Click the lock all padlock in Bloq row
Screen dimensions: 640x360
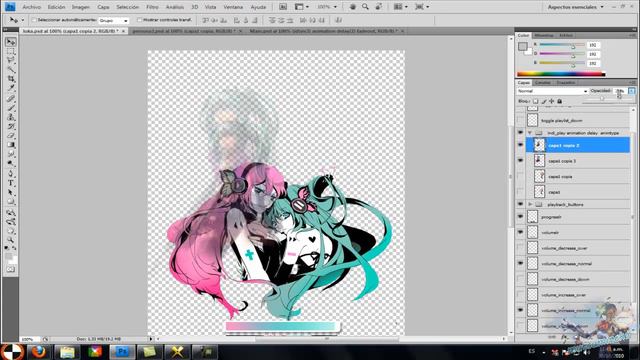click(x=560, y=101)
